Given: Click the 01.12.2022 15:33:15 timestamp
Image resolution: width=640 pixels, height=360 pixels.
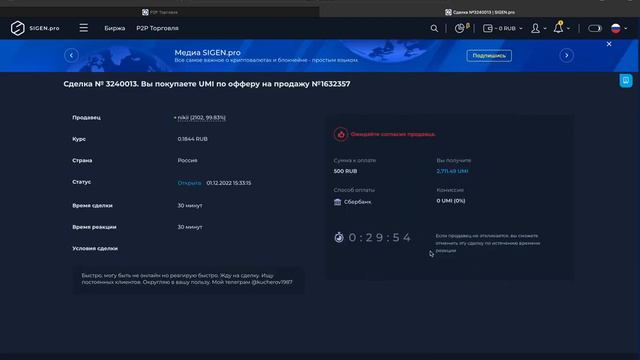Looking at the screenshot, I should (229, 183).
